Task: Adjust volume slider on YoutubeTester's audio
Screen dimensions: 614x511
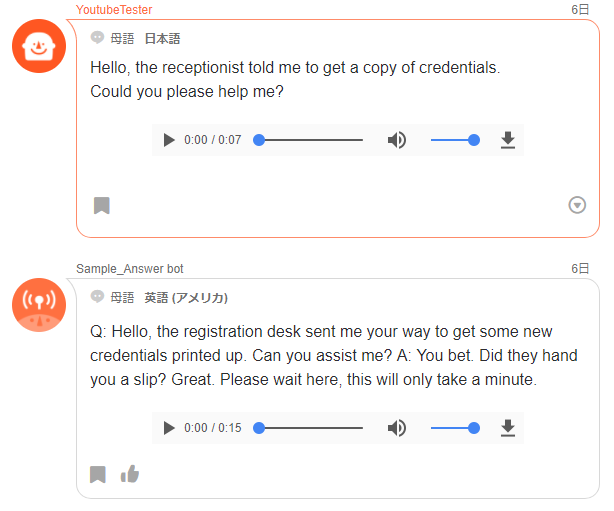Action: (x=455, y=140)
